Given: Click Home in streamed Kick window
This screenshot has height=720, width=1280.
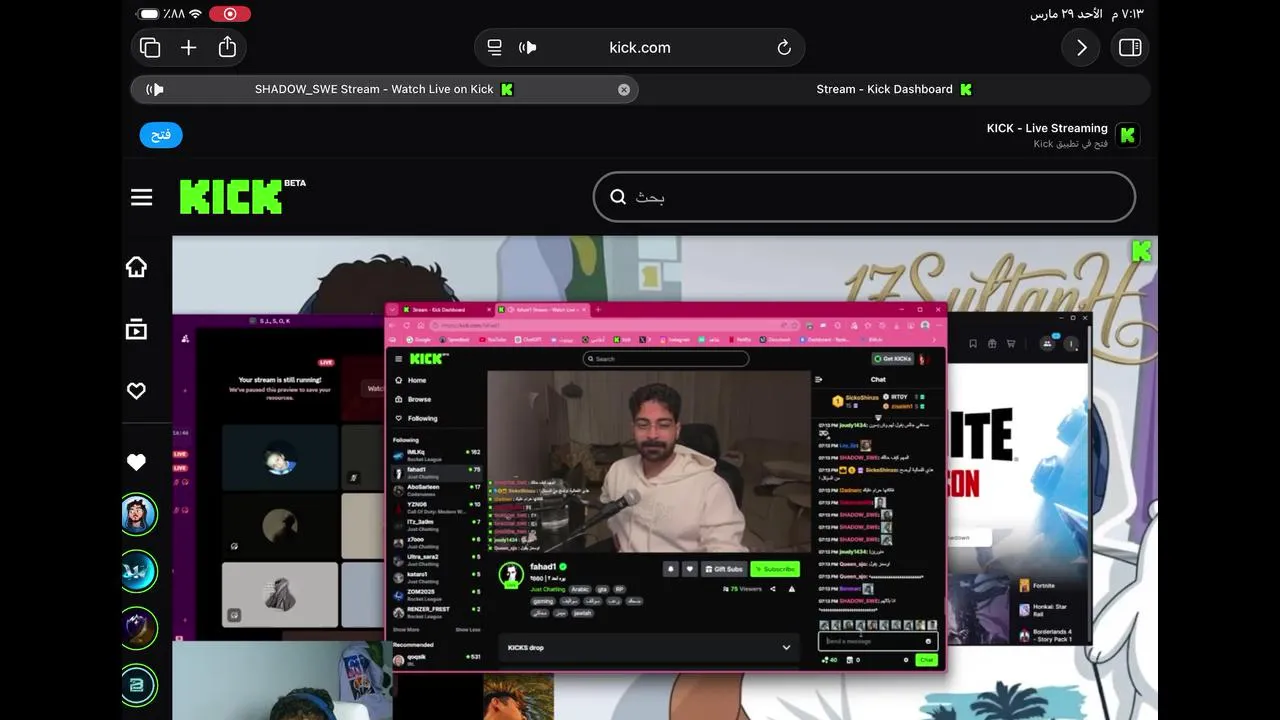Looking at the screenshot, I should [411, 380].
